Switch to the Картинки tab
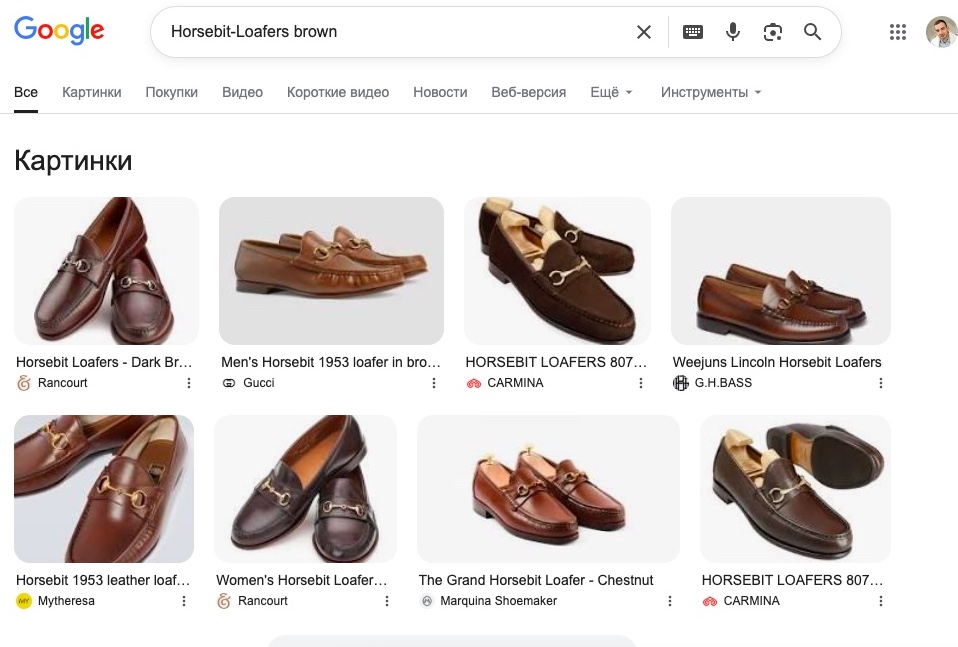Image resolution: width=958 pixels, height=647 pixels. click(x=91, y=92)
